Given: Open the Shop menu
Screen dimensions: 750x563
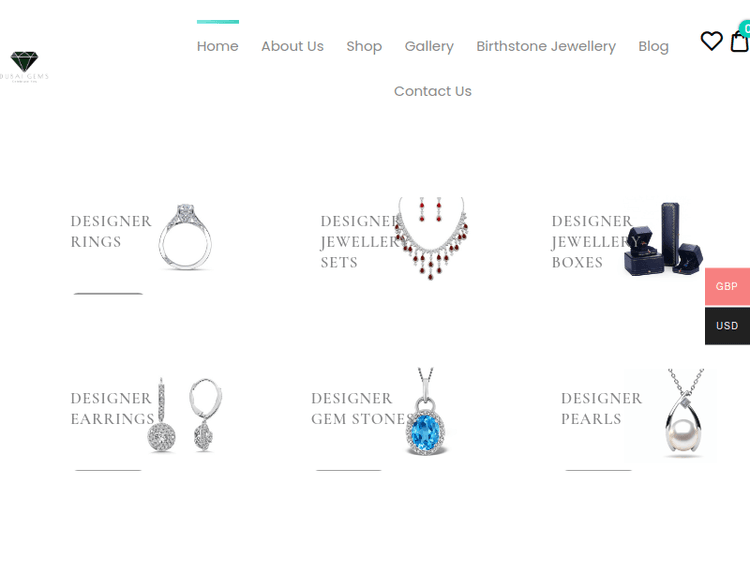Looking at the screenshot, I should pyautogui.click(x=364, y=46).
